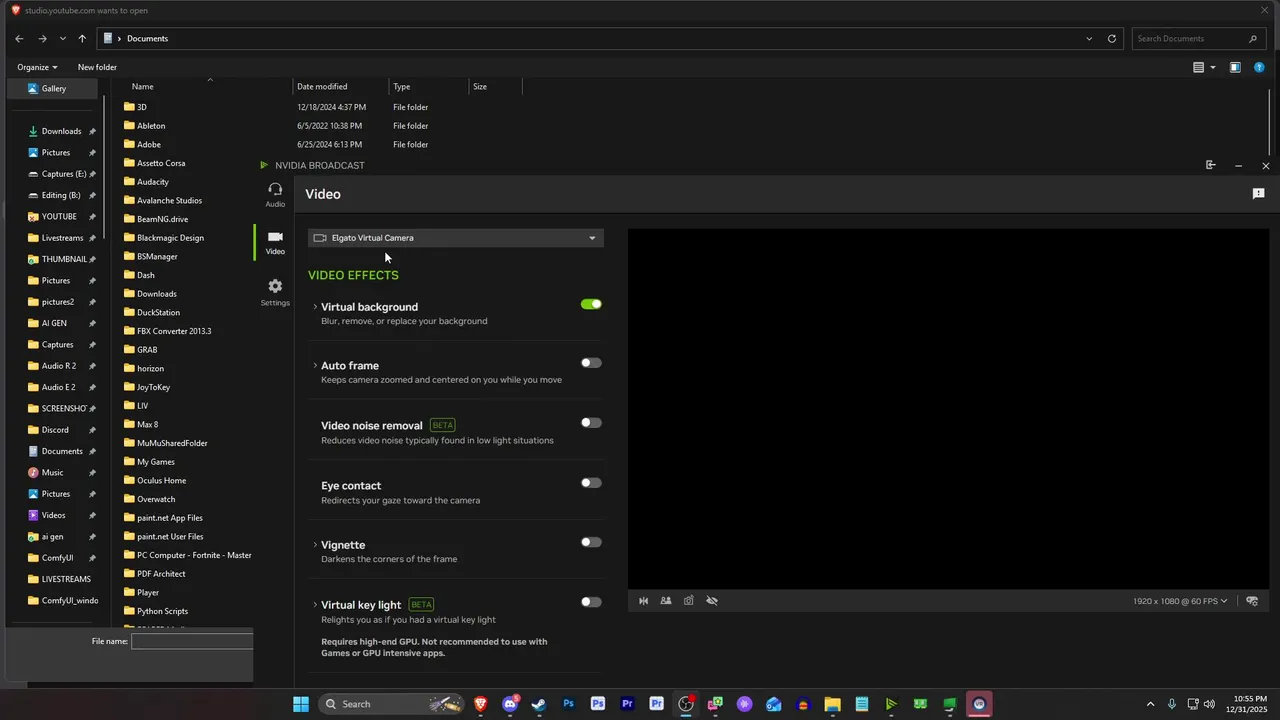Click the File name input field
This screenshot has height=720, width=1280.
(x=192, y=641)
